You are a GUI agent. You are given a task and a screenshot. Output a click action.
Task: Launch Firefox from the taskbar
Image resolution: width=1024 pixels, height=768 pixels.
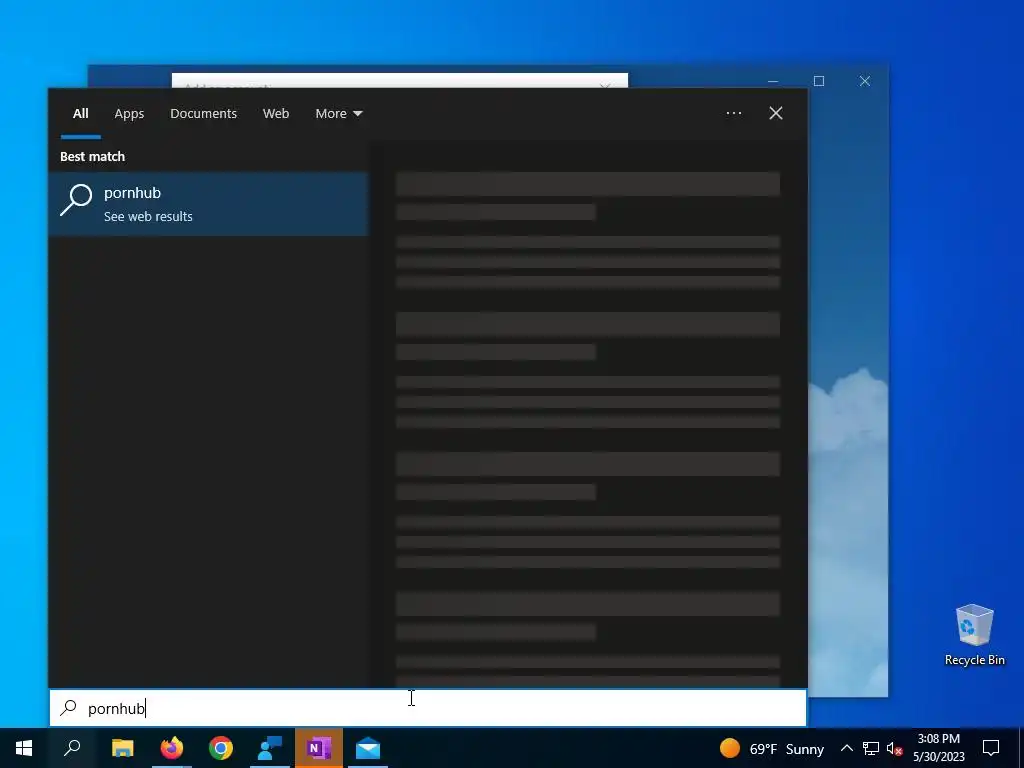pyautogui.click(x=172, y=748)
